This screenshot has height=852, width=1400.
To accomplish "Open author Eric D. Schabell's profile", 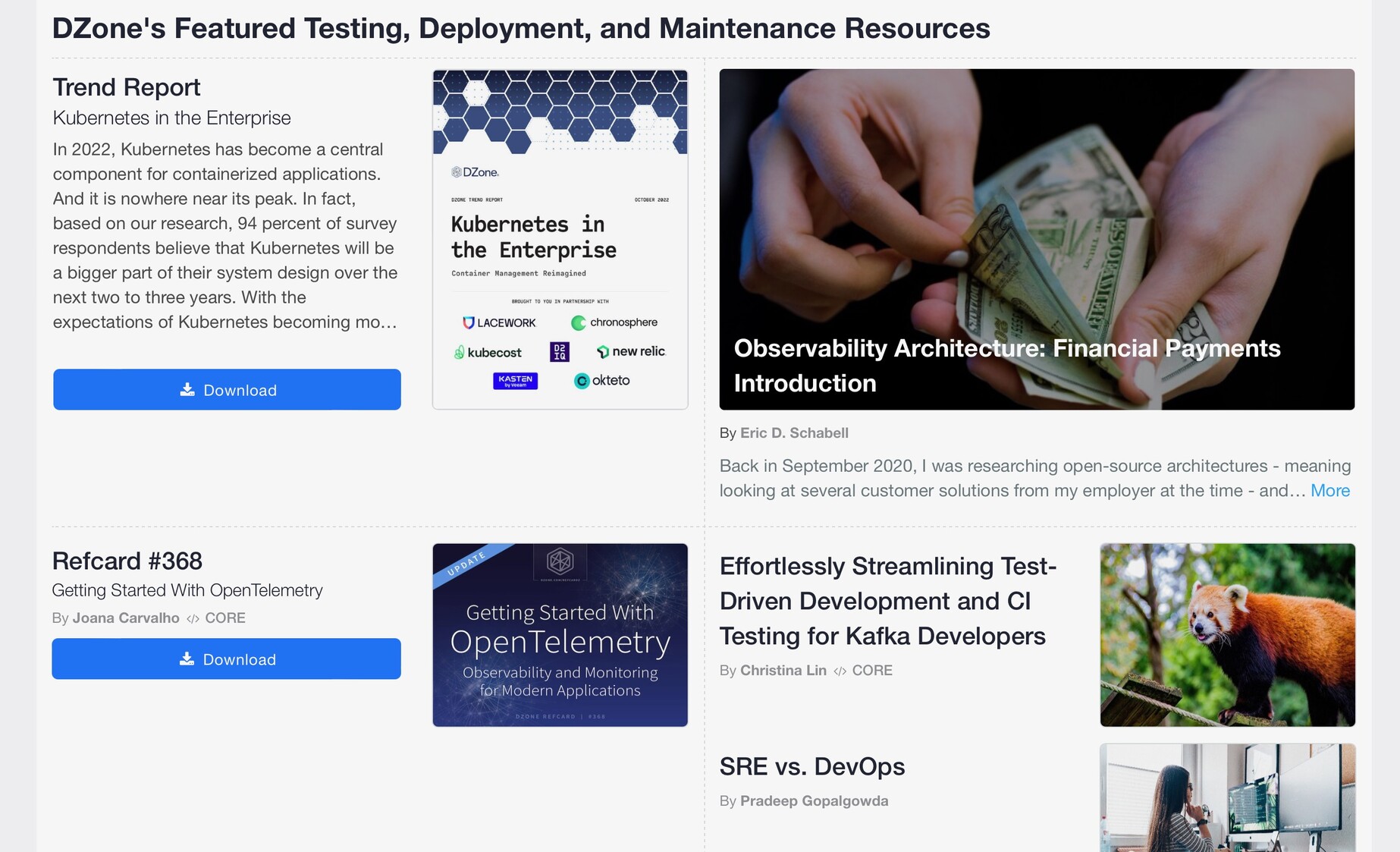I will tap(794, 433).
